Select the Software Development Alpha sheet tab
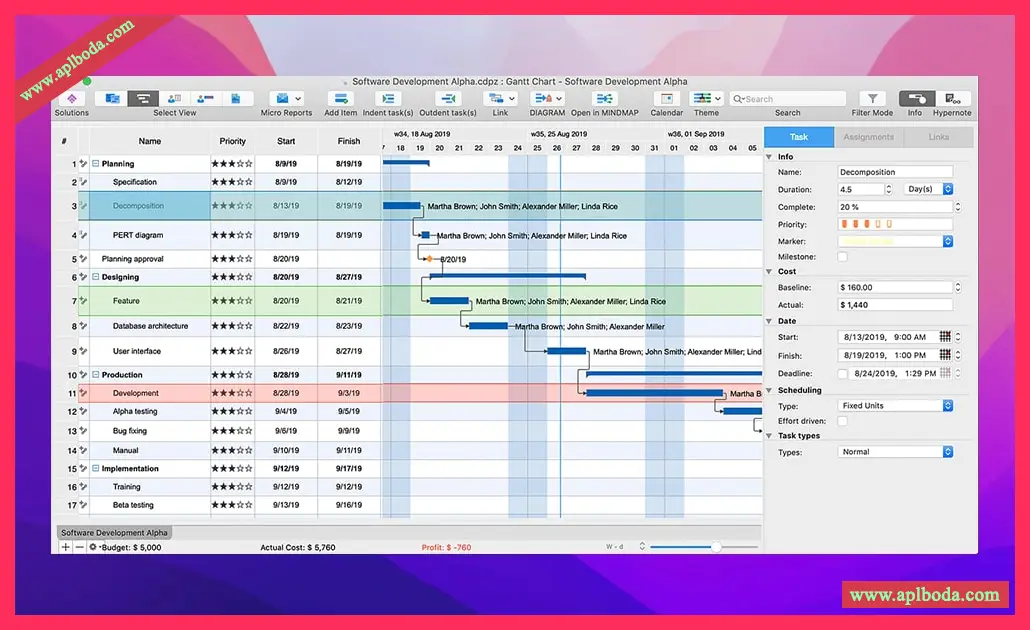 click(114, 533)
